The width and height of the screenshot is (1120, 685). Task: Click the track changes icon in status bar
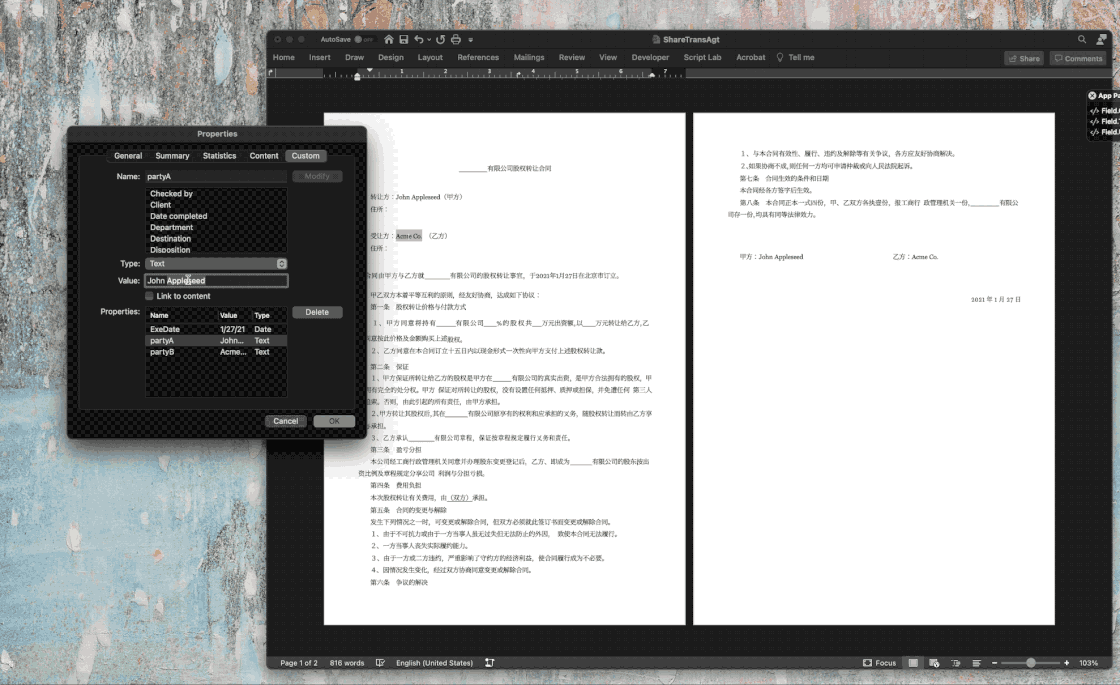(x=489, y=663)
